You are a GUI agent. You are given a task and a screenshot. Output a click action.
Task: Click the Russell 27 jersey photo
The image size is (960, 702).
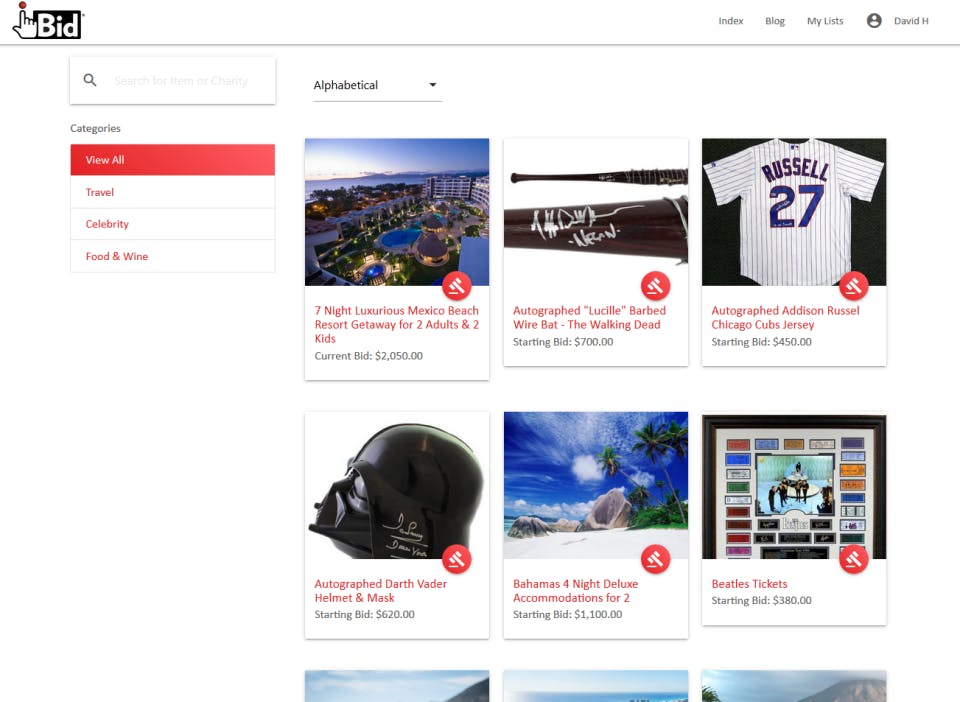pos(794,212)
